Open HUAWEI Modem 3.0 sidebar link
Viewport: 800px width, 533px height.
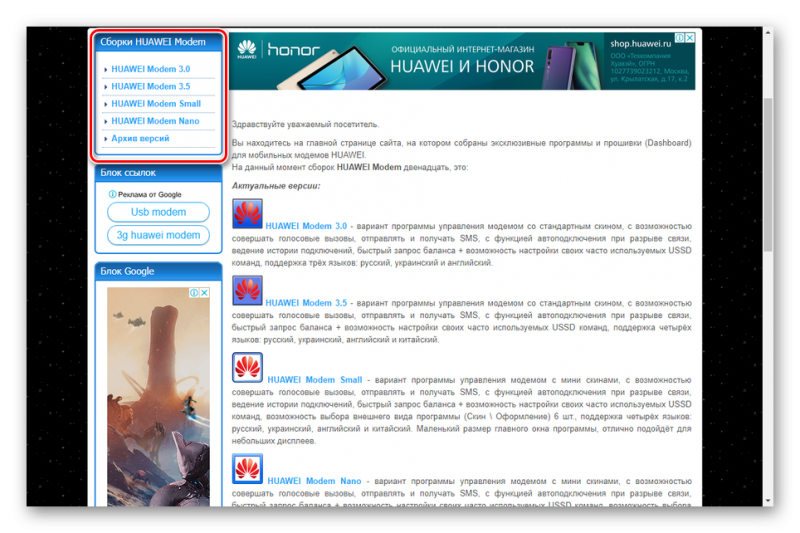[x=151, y=69]
